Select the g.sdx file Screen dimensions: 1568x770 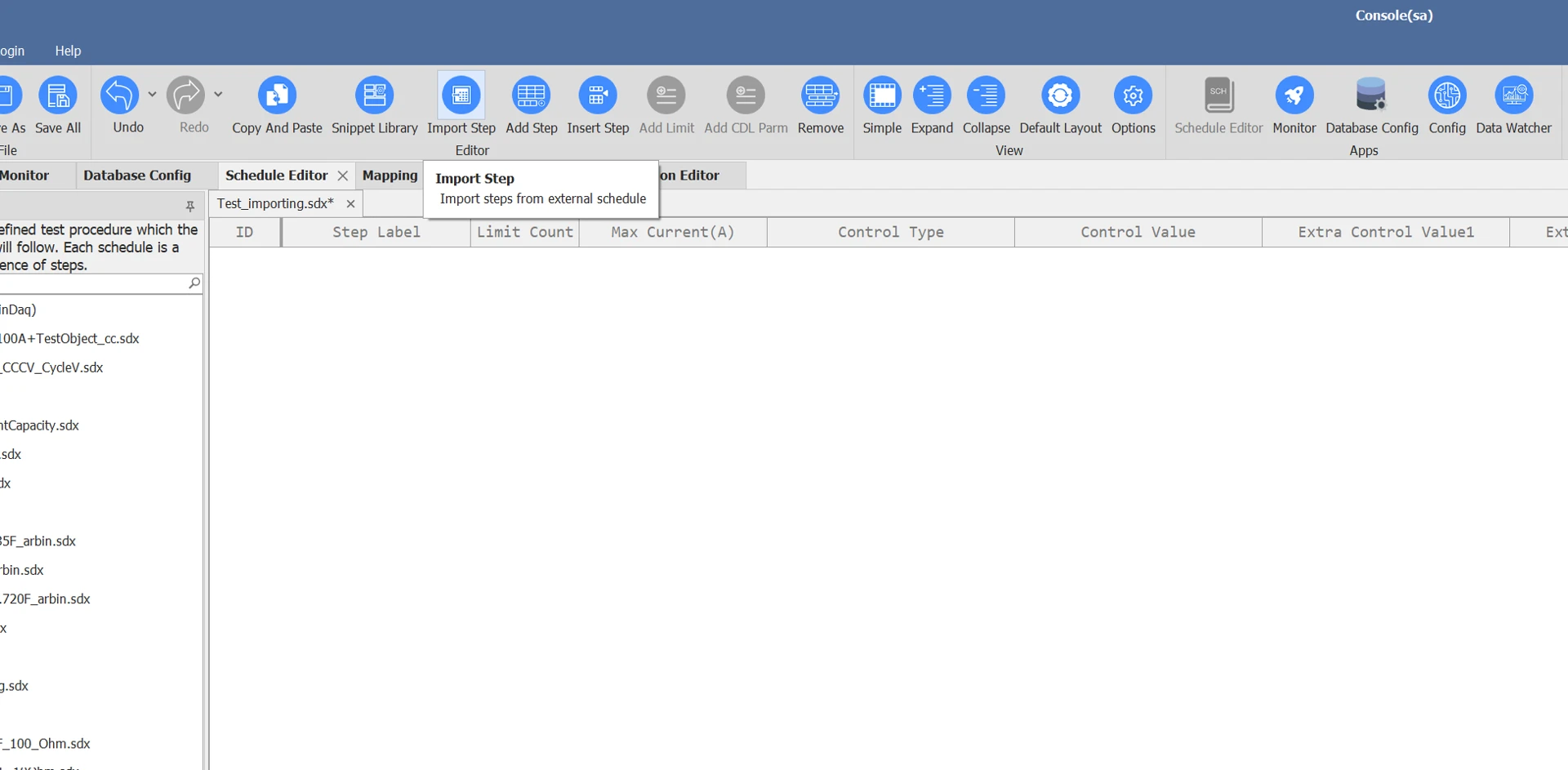pos(14,686)
